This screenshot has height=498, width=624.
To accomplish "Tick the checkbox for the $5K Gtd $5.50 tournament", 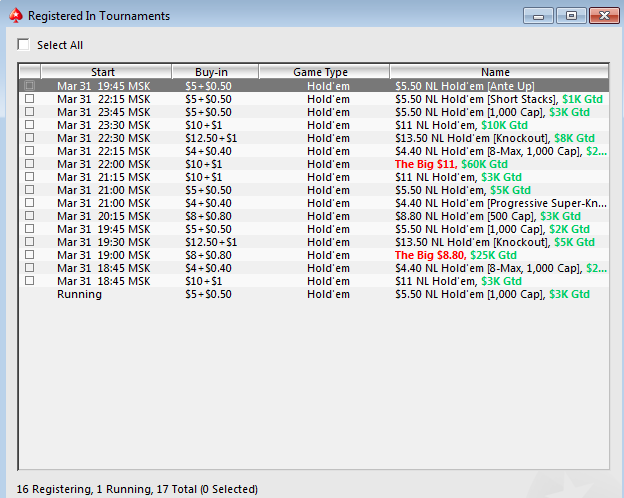I will [29, 190].
